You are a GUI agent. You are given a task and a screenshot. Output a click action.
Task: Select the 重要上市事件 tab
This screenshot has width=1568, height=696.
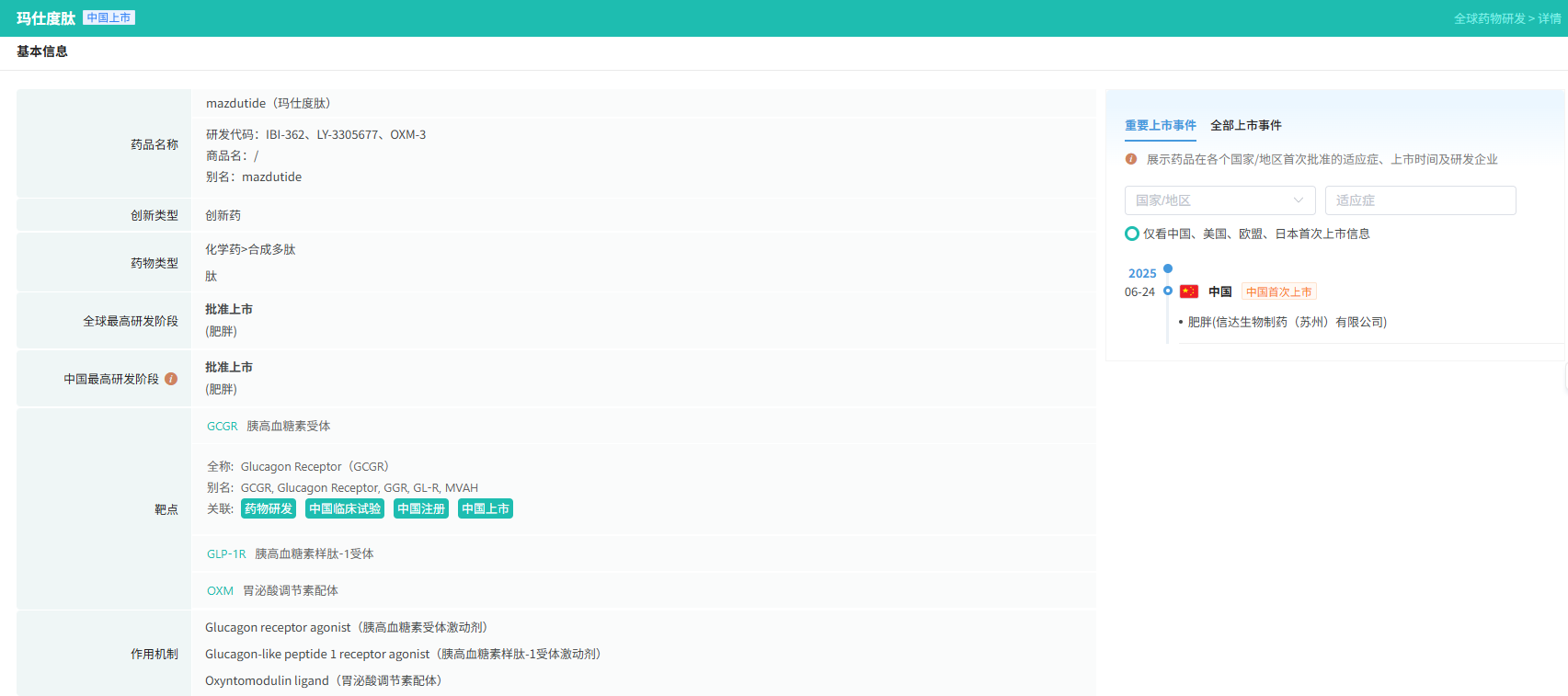[x=1160, y=125]
